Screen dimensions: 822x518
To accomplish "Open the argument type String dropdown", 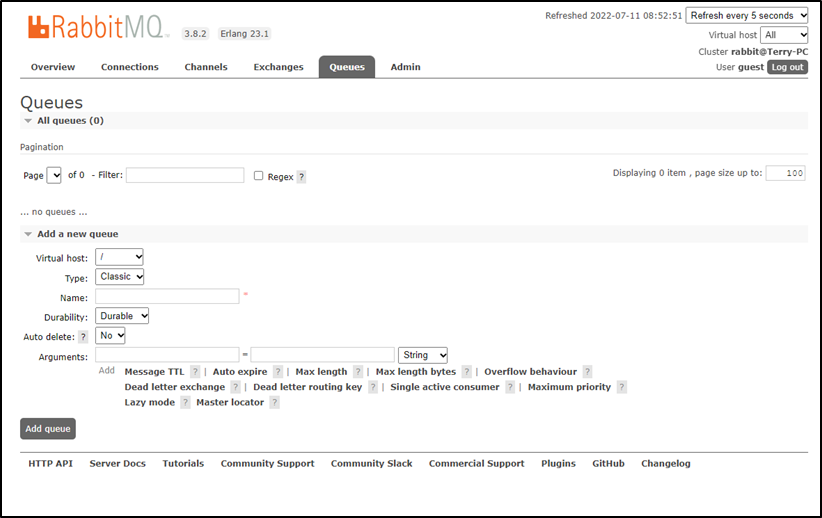I will coord(423,355).
